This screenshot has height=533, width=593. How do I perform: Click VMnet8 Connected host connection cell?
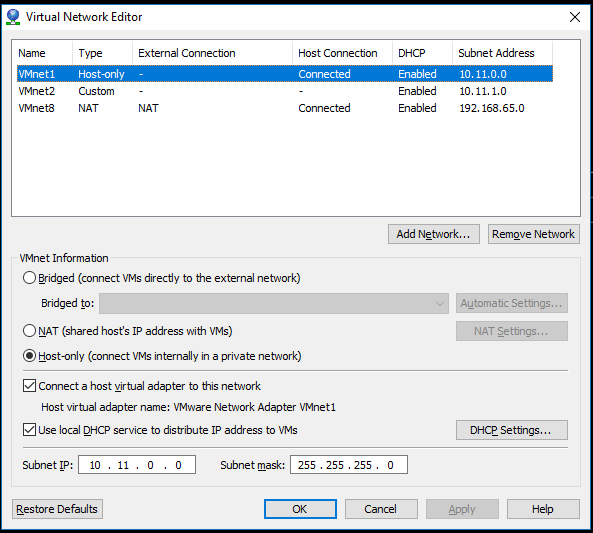point(324,108)
